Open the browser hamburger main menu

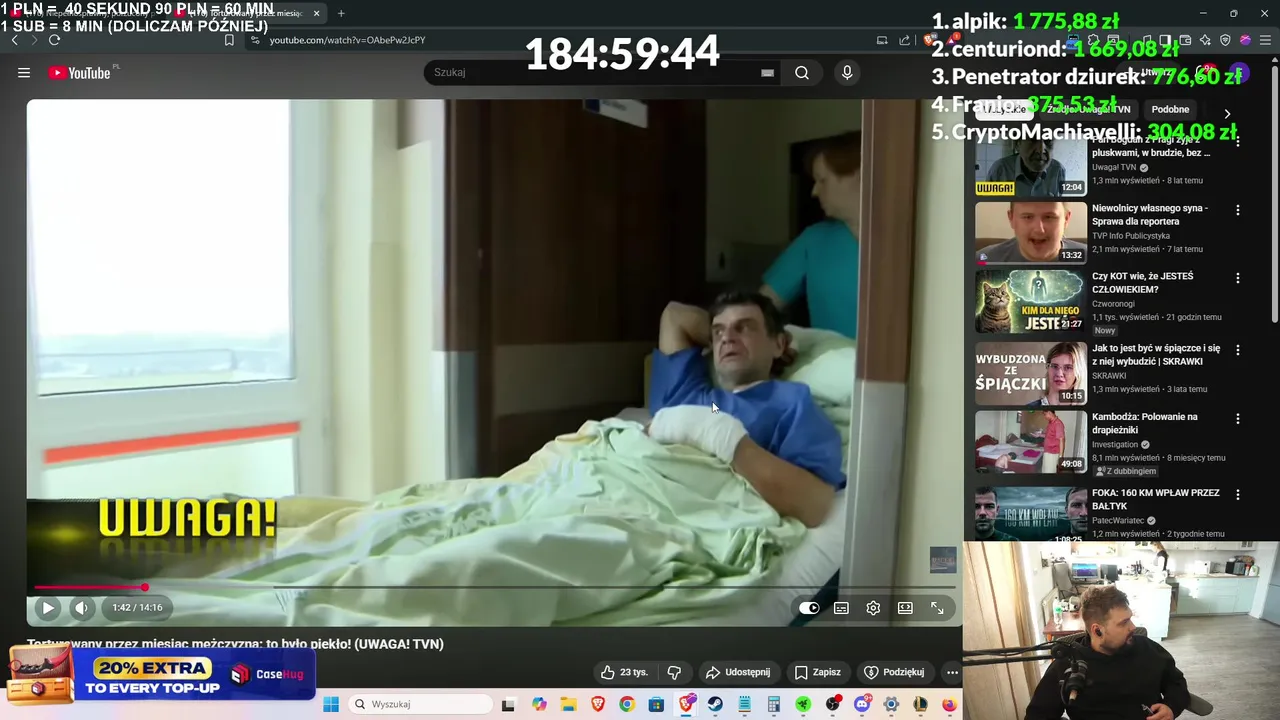[x=1265, y=40]
